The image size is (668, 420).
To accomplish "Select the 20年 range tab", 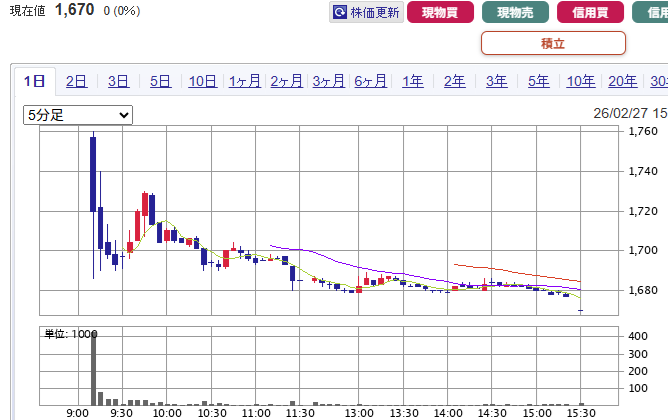I will coord(622,82).
